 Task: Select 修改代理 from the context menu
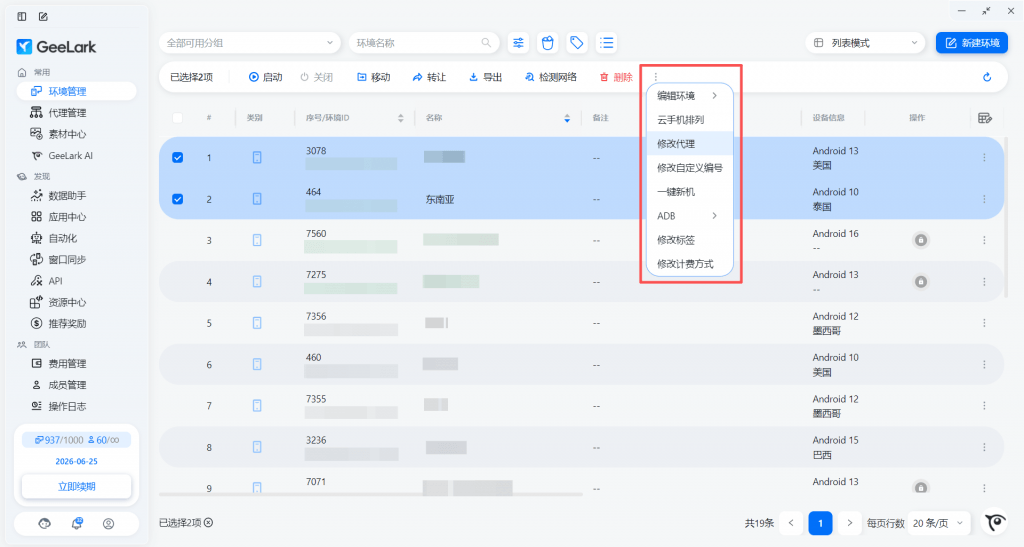[x=676, y=144]
